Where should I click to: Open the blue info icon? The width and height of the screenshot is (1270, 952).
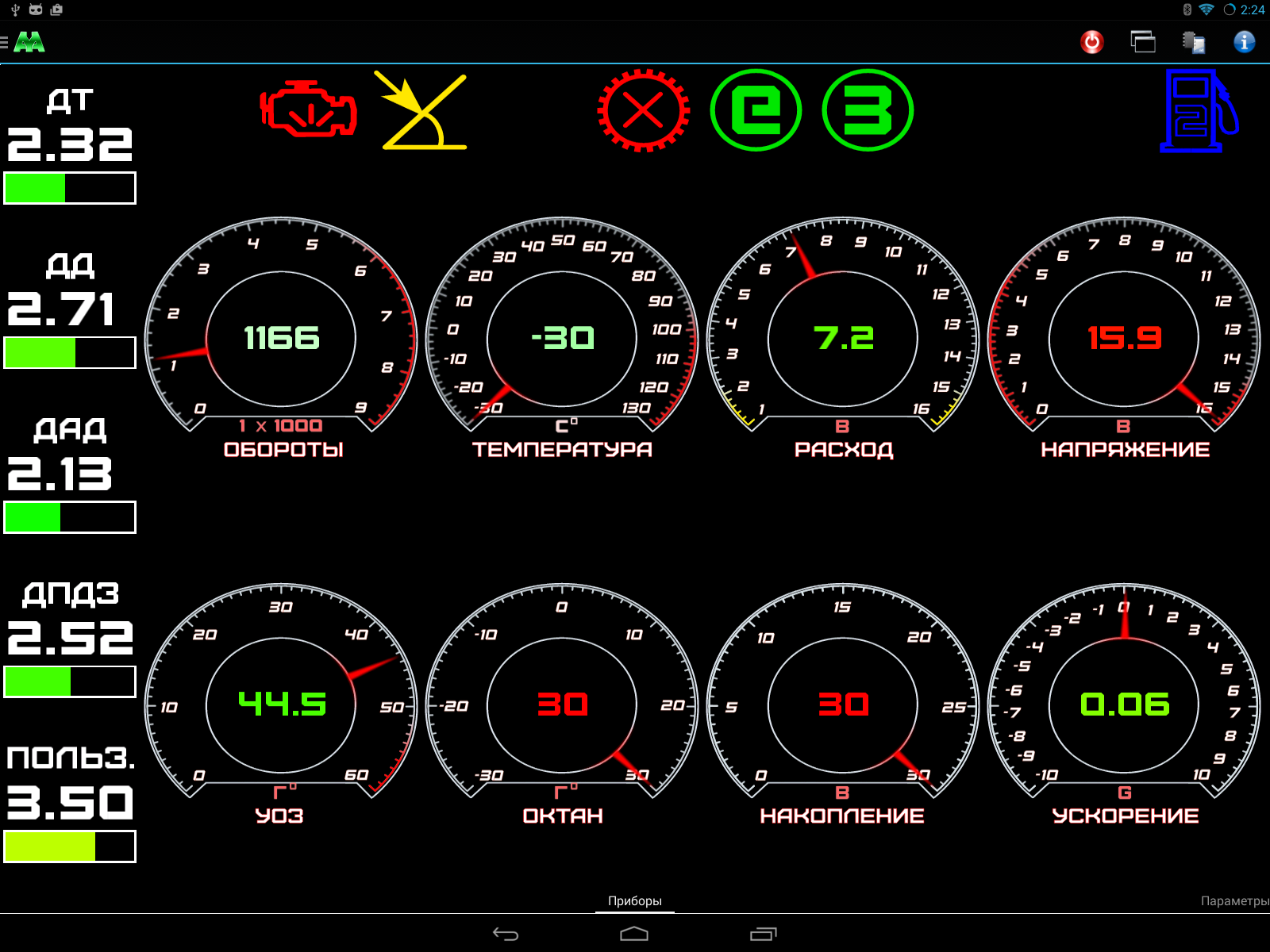1244,42
